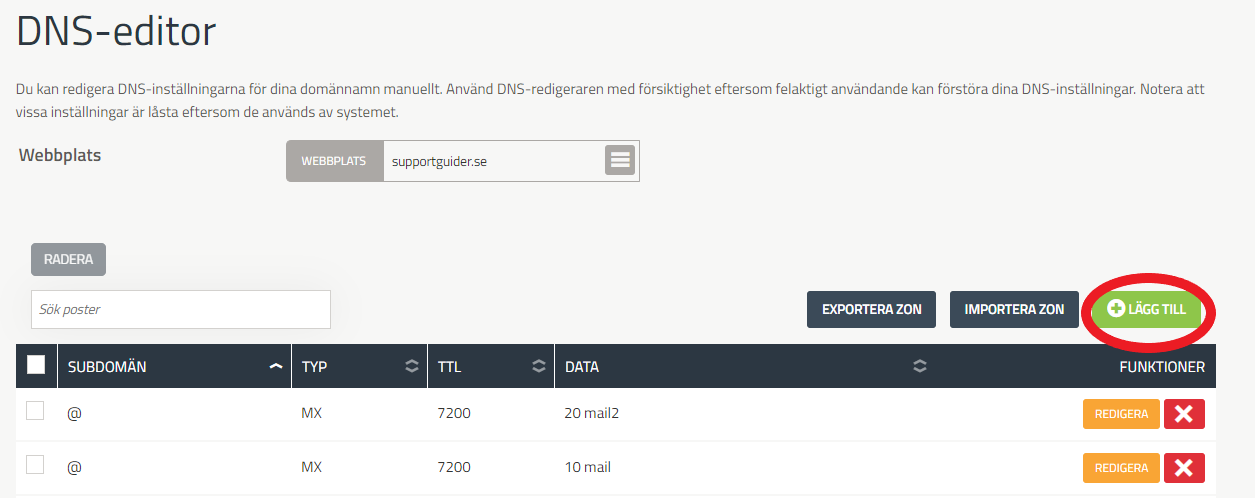Image resolution: width=1255 pixels, height=498 pixels.
Task: Sort by Subdomän column arrow
Action: (x=276, y=367)
